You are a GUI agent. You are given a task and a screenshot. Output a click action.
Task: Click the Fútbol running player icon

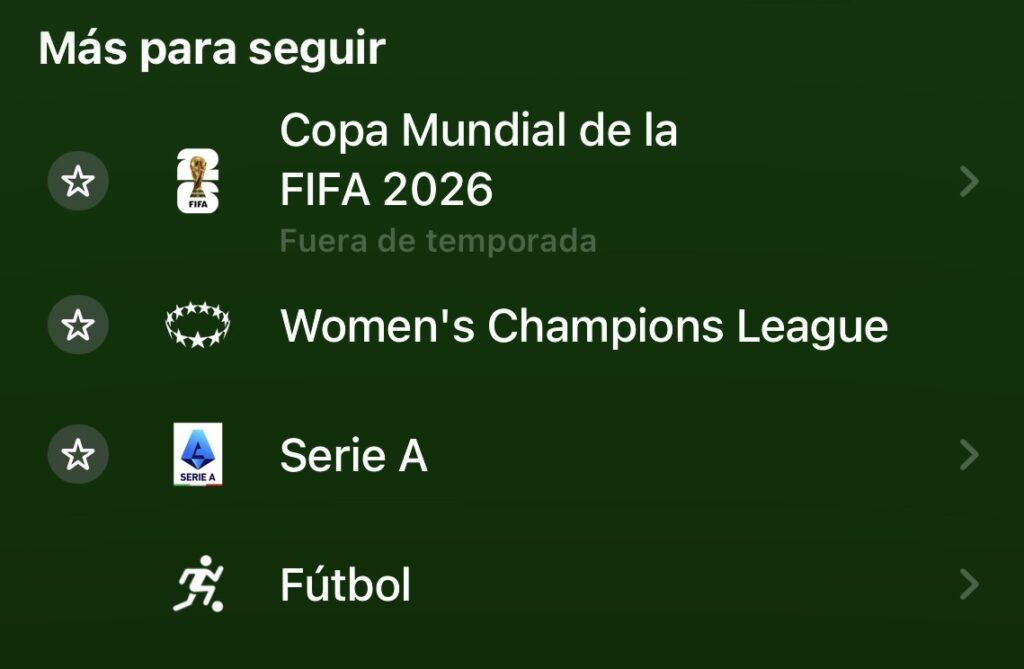[x=198, y=584]
